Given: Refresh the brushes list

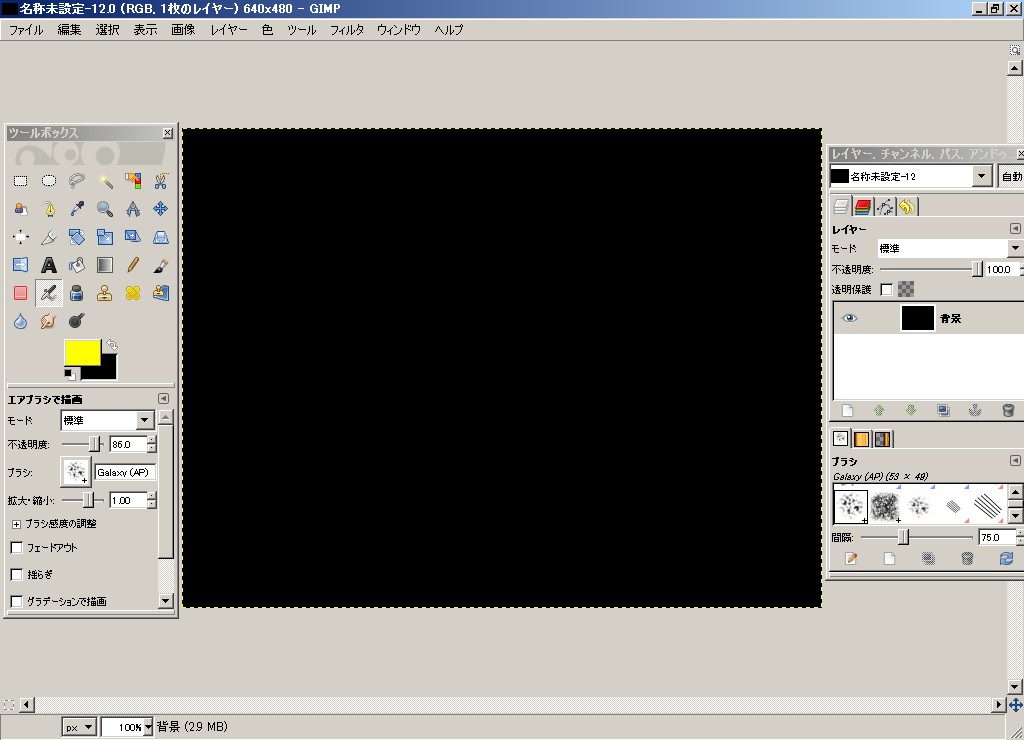Looking at the screenshot, I should (x=1006, y=558).
